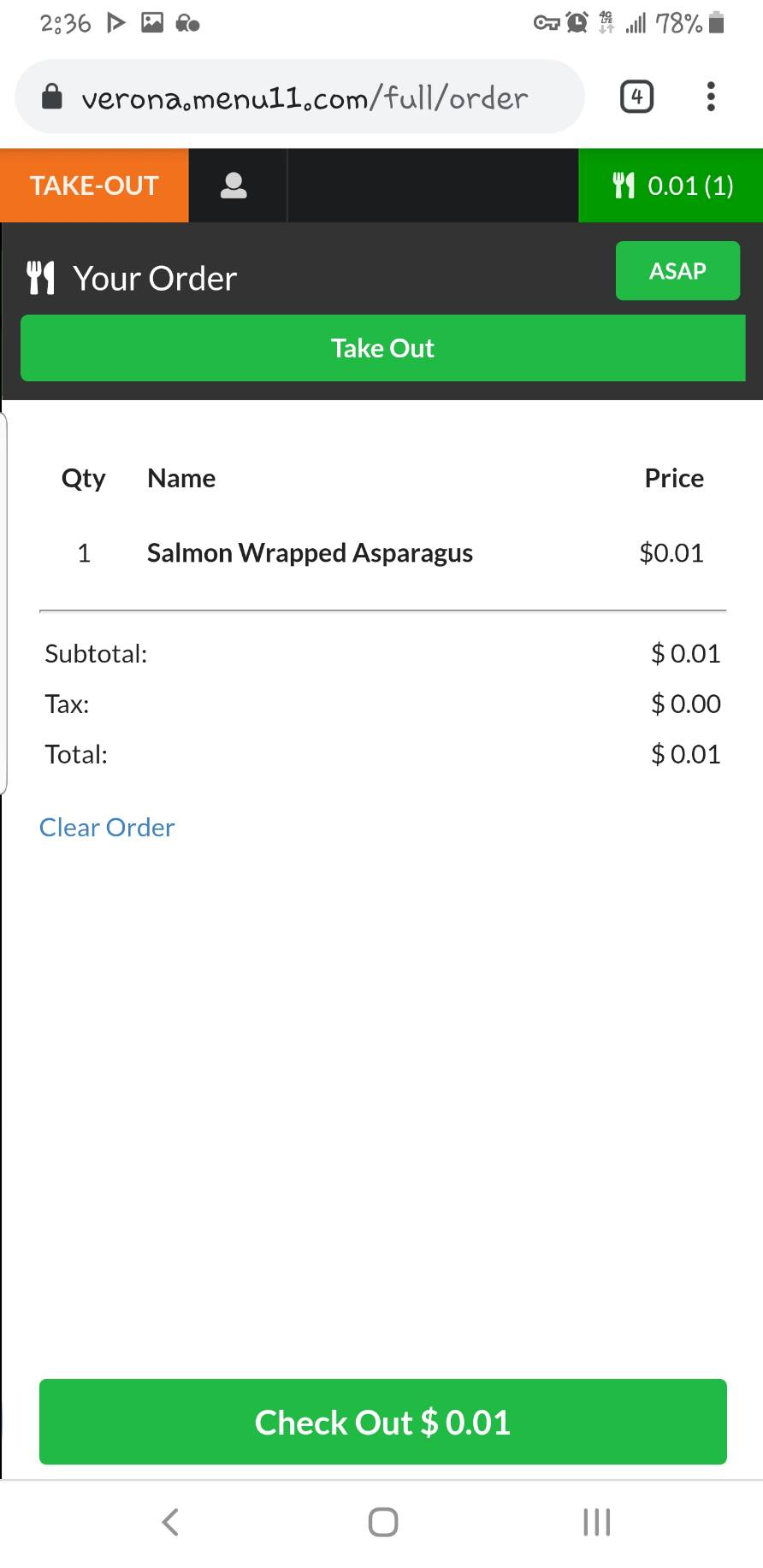Select the Salmon Wrapped Asparagus item
This screenshot has height=1568, width=763.
coord(310,553)
